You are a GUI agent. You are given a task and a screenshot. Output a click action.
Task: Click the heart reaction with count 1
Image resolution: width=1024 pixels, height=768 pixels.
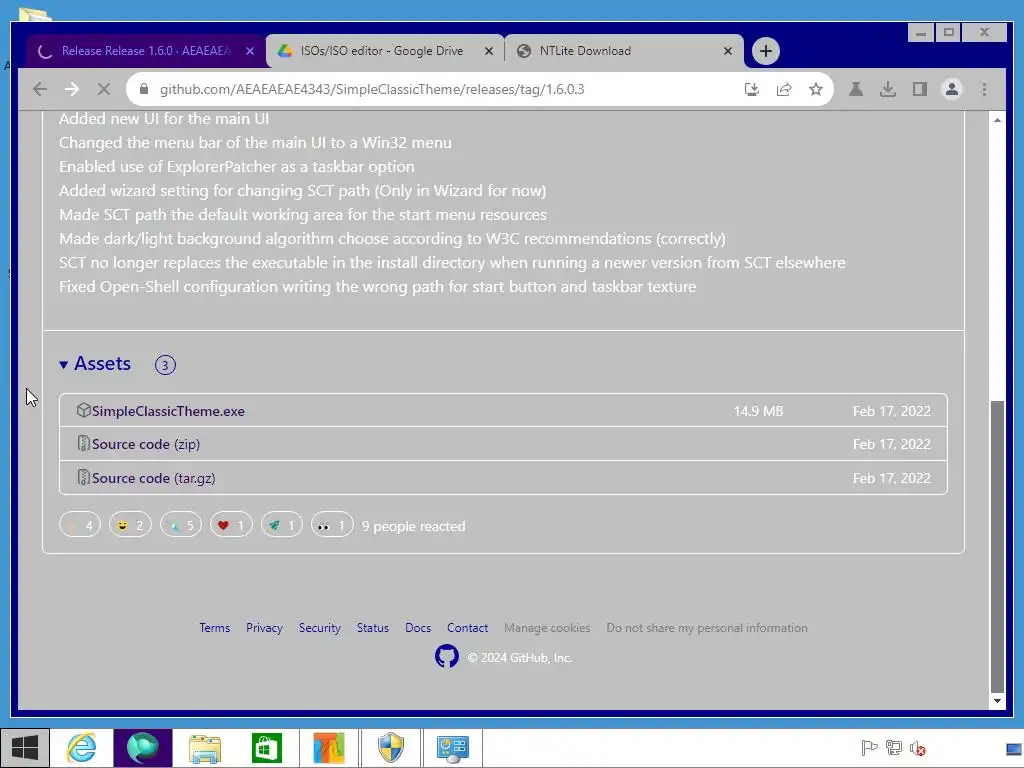[231, 524]
